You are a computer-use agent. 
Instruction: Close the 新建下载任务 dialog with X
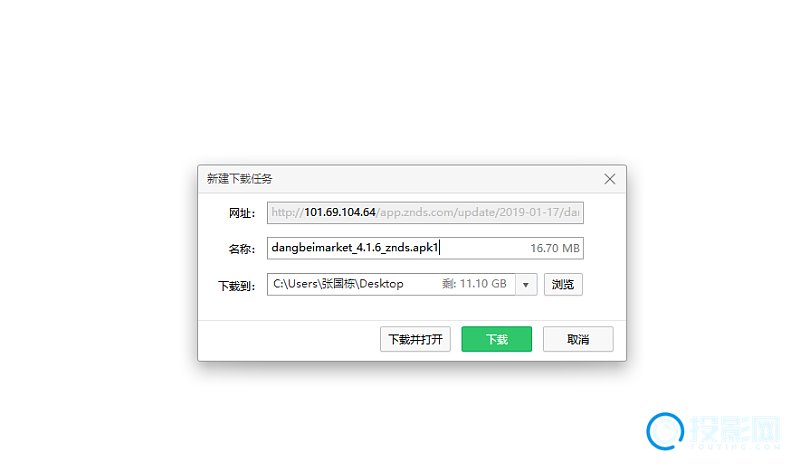[610, 179]
